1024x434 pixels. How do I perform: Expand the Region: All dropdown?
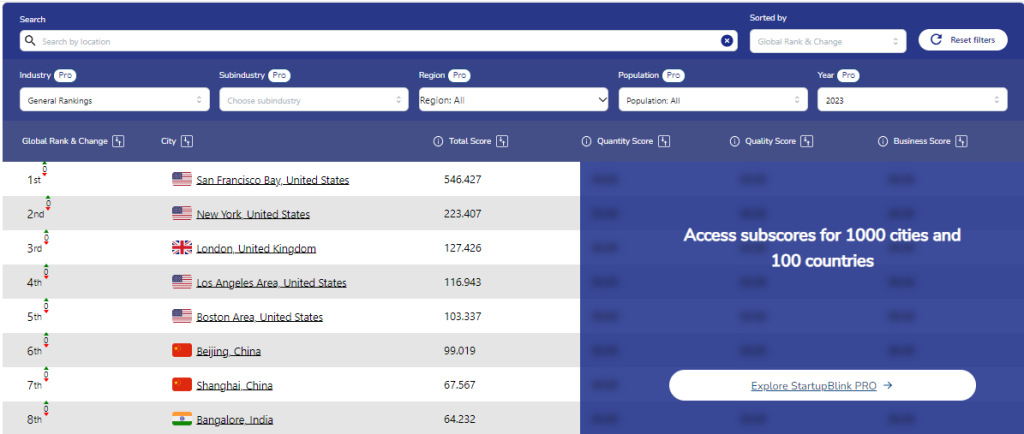tap(513, 100)
